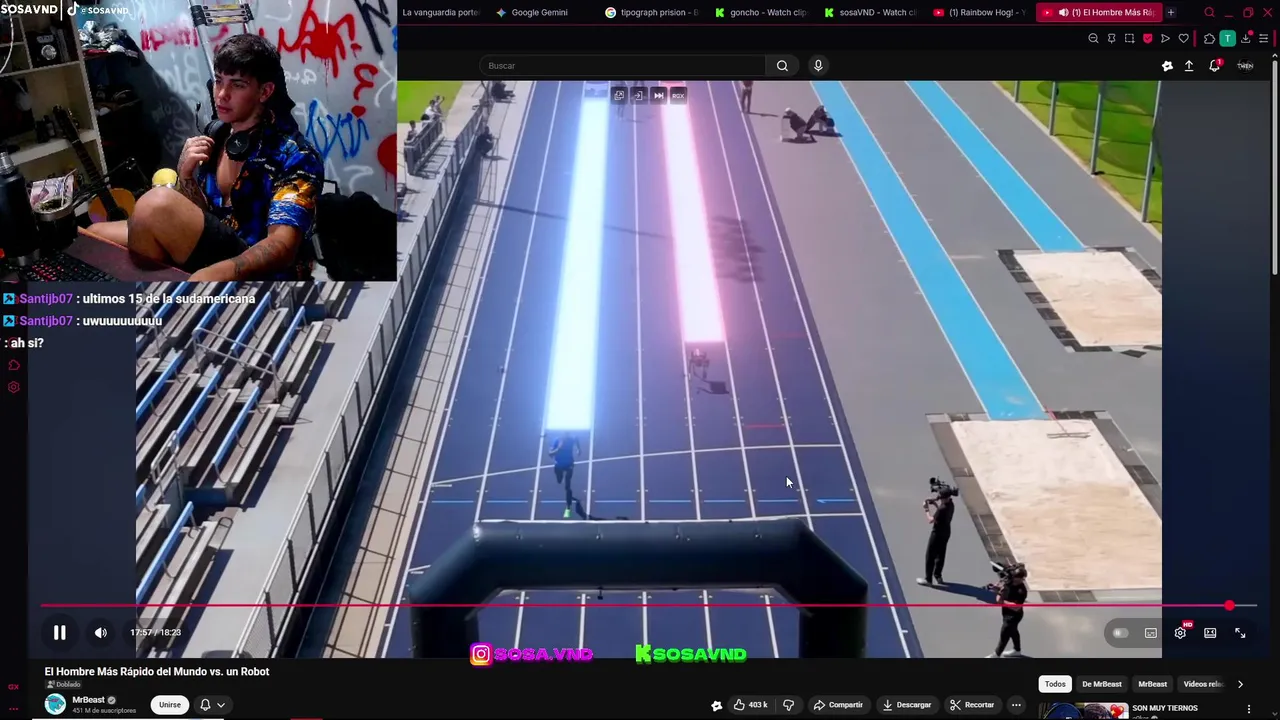Image resolution: width=1280 pixels, height=720 pixels.
Task: Open a new browser tab
Action: (x=1171, y=13)
